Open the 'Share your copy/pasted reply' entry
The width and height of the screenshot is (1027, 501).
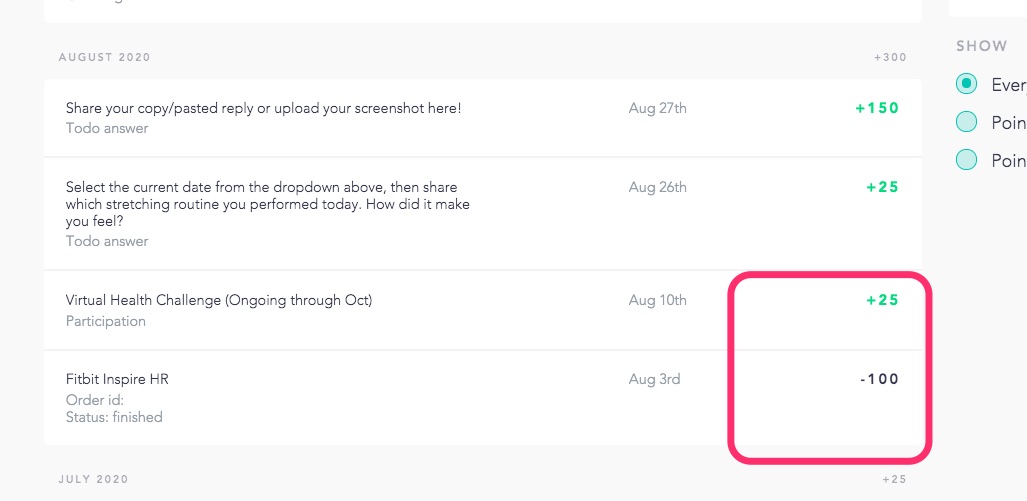483,118
